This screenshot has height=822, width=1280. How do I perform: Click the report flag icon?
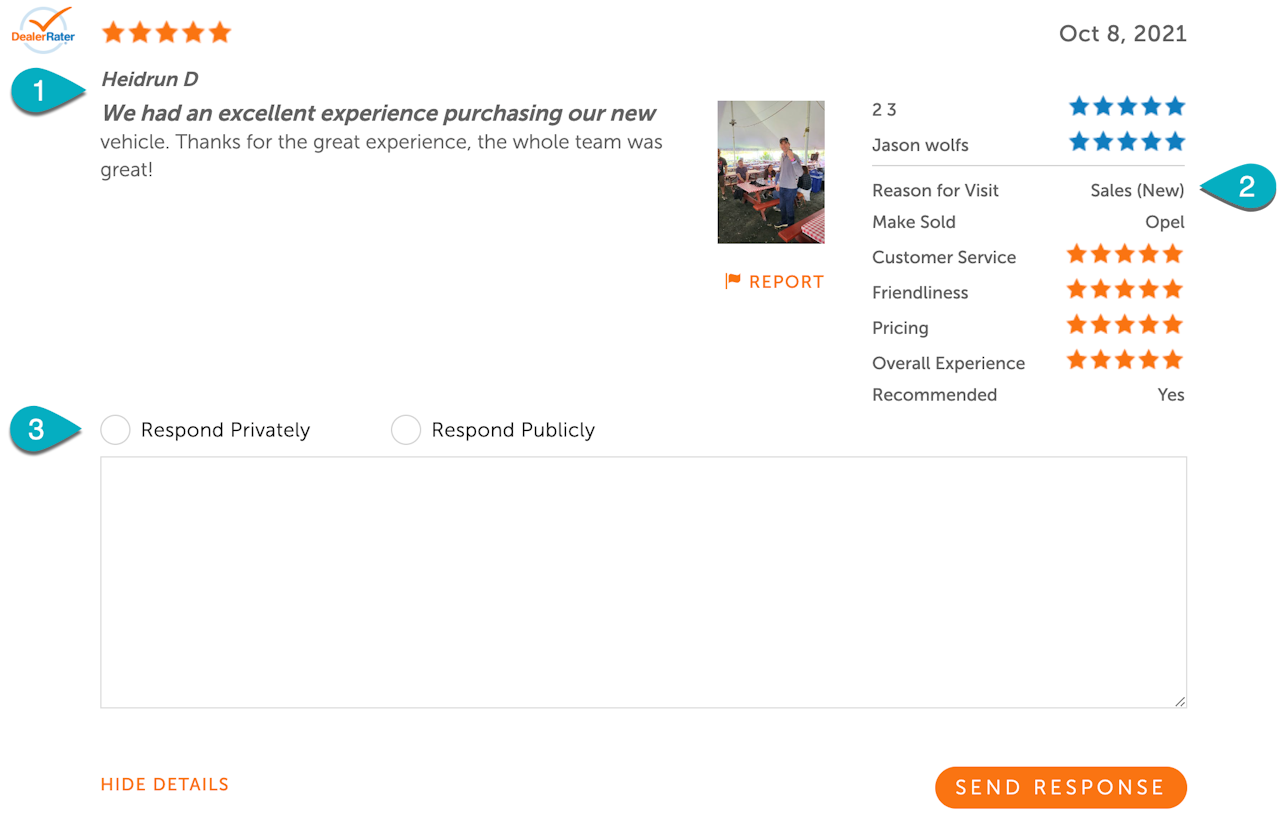click(733, 282)
